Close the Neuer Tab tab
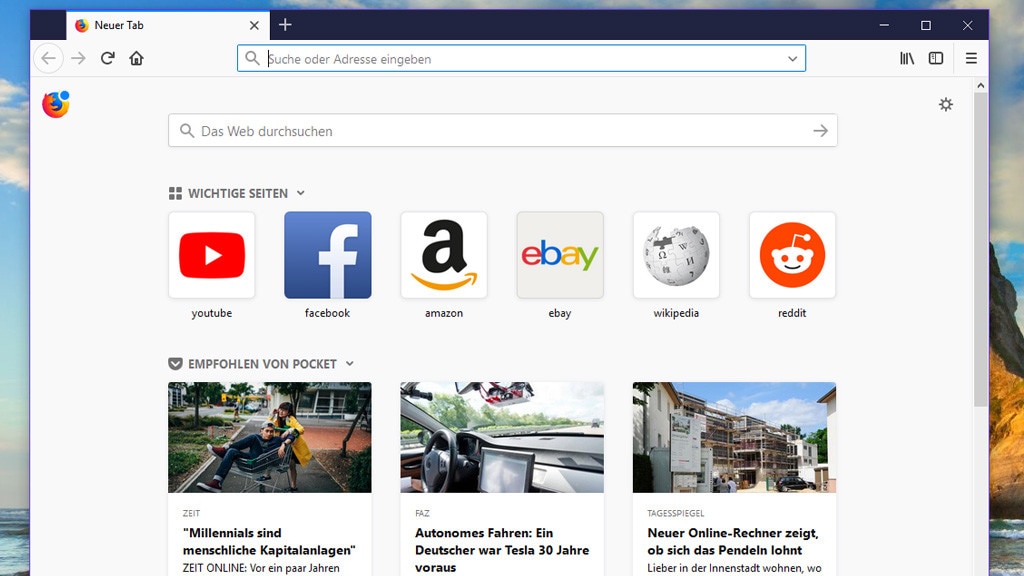Image resolution: width=1024 pixels, height=576 pixels. point(254,25)
